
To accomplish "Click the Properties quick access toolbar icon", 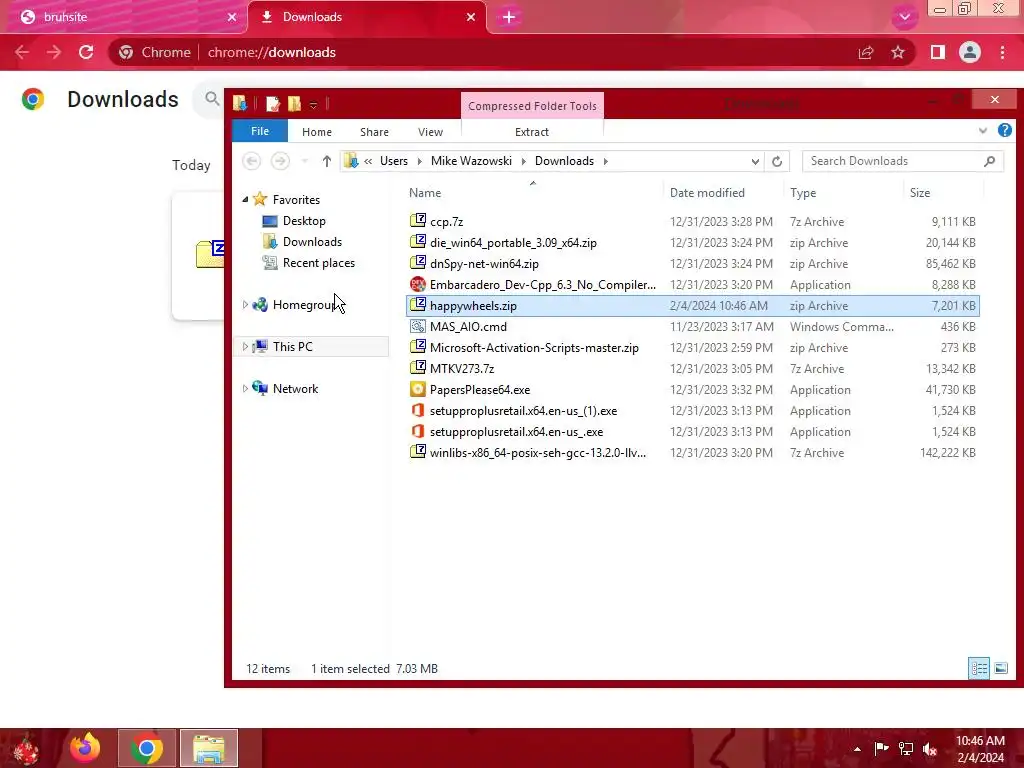I will pyautogui.click(x=273, y=103).
